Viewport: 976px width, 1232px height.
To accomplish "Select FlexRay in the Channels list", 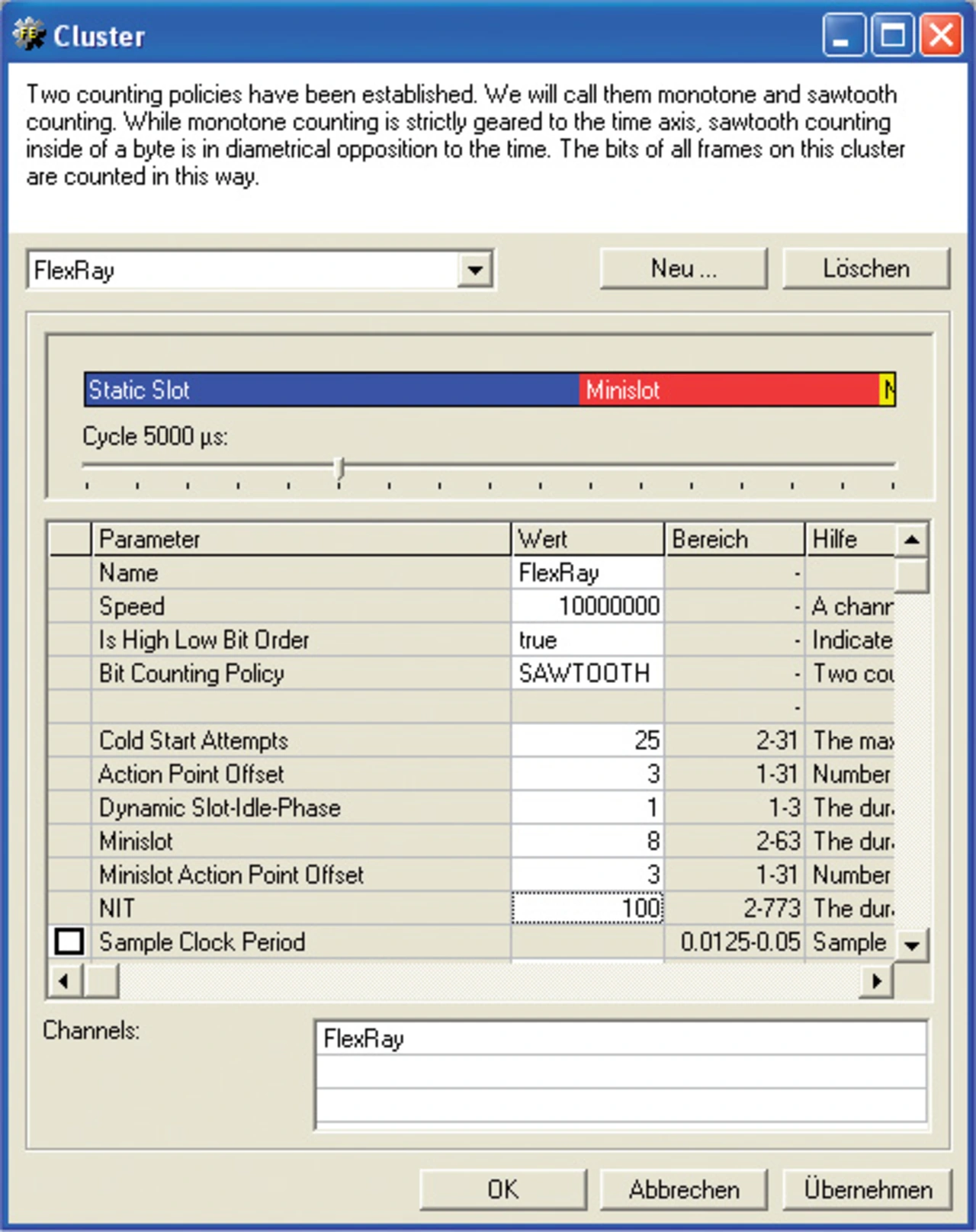I will (x=621, y=1038).
